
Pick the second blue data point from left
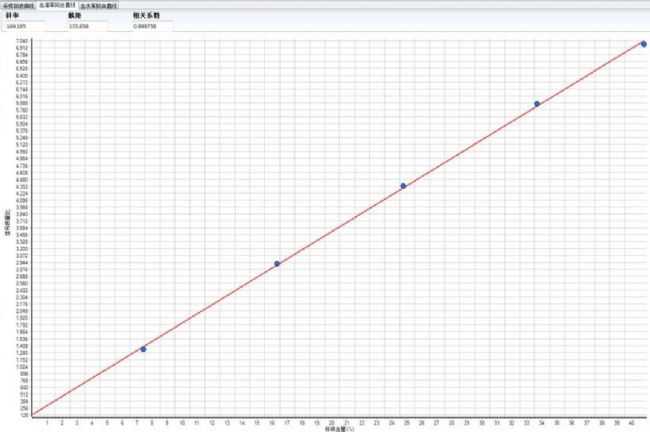(277, 264)
